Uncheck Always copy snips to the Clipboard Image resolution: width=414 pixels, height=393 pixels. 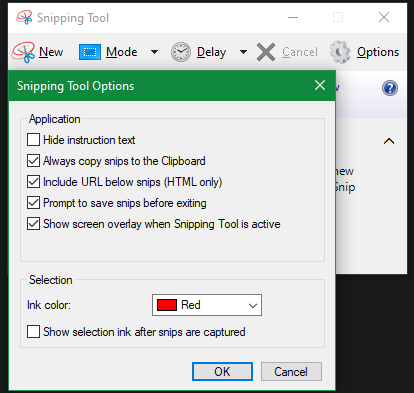point(33,161)
